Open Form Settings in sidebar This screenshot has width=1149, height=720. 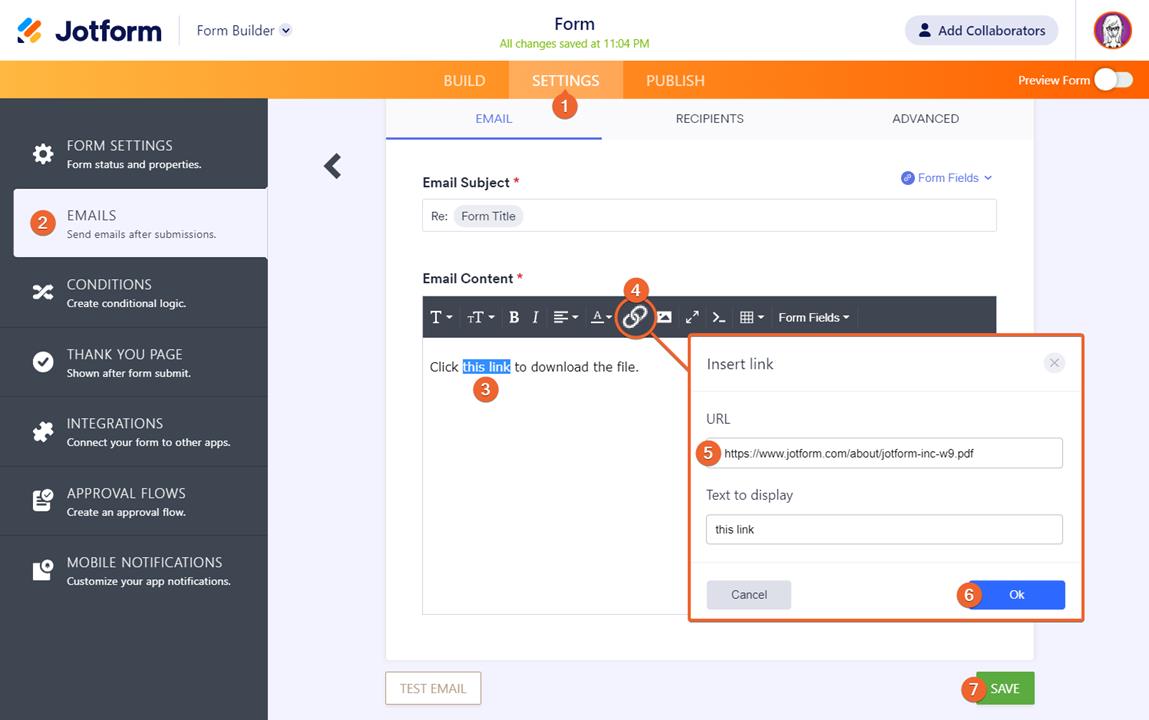tap(134, 154)
